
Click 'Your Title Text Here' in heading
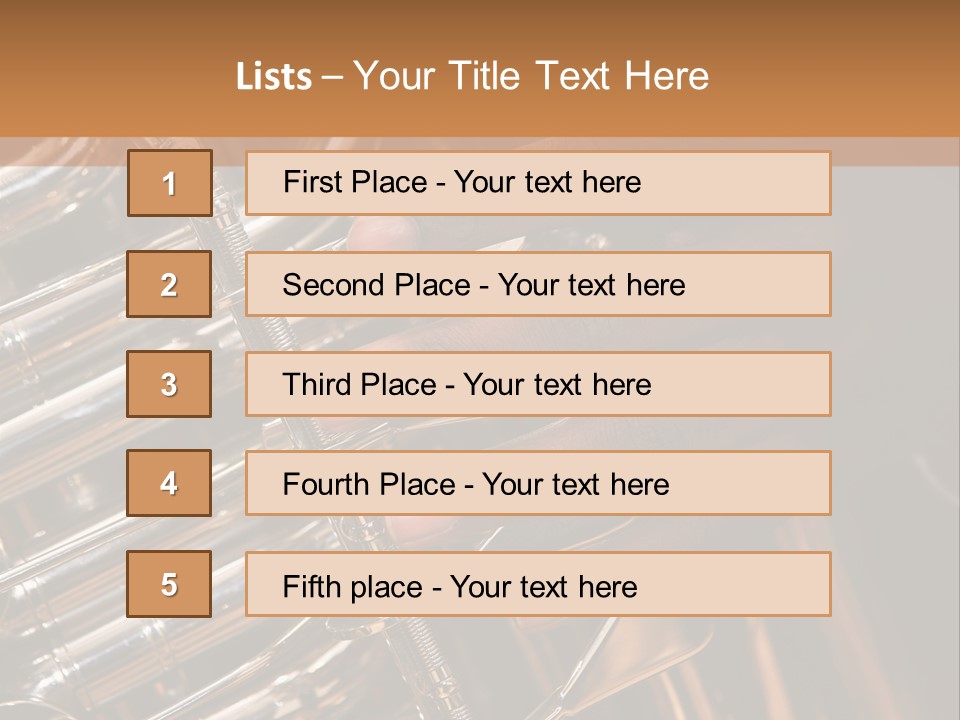point(531,76)
